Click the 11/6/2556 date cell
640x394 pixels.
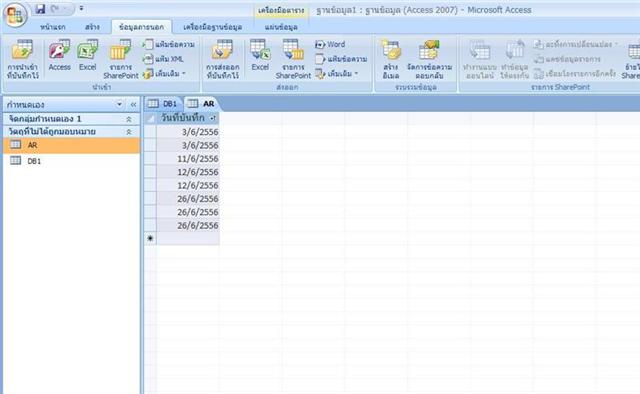point(188,158)
